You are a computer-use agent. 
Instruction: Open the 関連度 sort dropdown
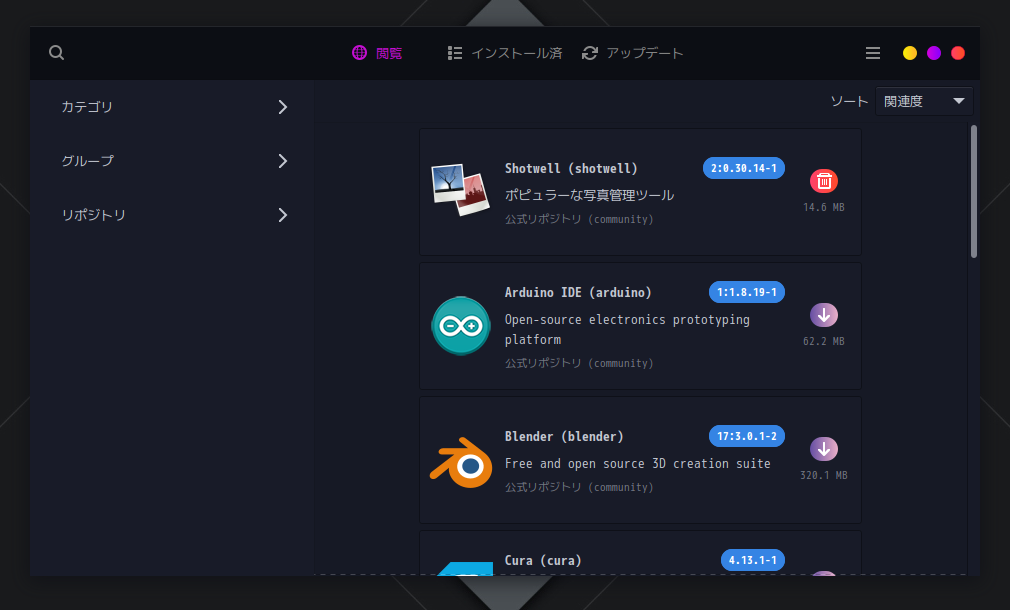[x=924, y=101]
